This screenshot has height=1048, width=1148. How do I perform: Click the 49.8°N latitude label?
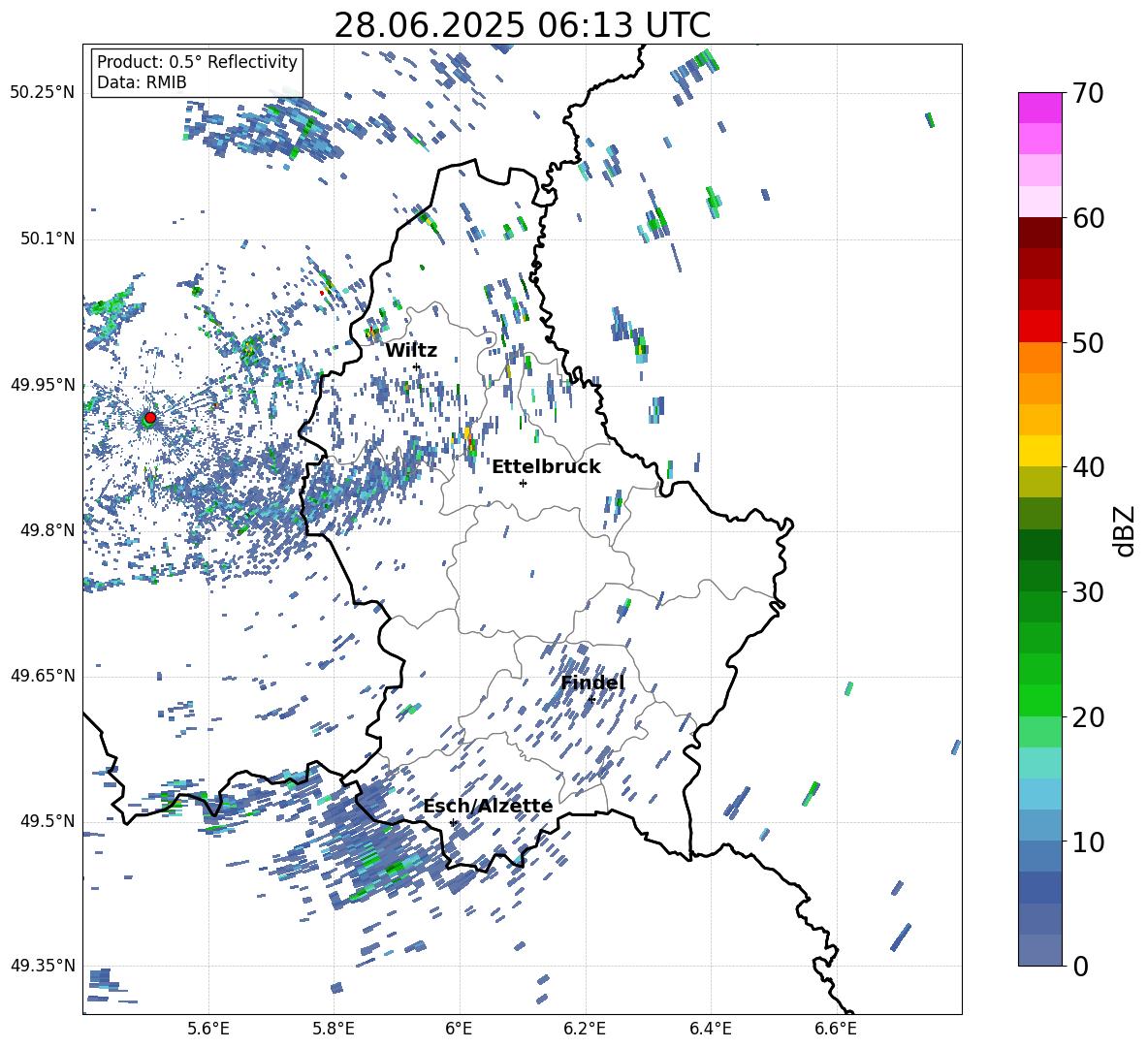click(47, 530)
